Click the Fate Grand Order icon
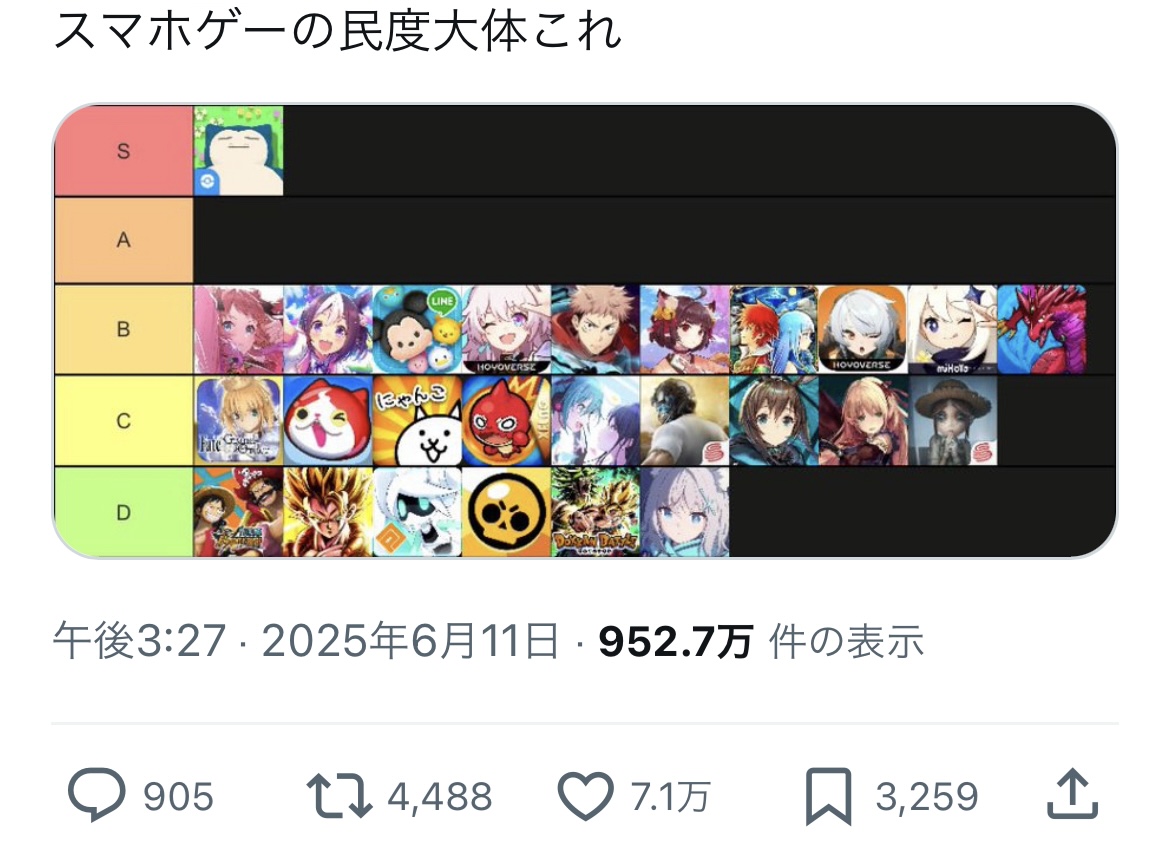Image resolution: width=1170 pixels, height=862 pixels. pyautogui.click(x=238, y=421)
